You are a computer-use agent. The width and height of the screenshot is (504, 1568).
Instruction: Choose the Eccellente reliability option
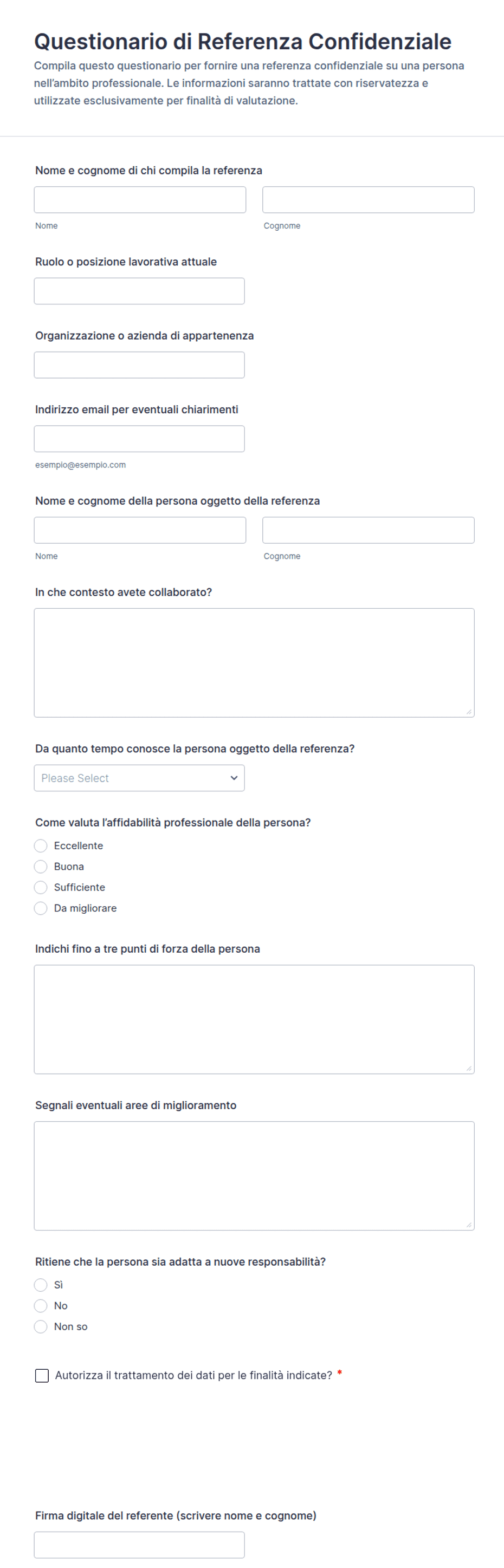pyautogui.click(x=41, y=845)
